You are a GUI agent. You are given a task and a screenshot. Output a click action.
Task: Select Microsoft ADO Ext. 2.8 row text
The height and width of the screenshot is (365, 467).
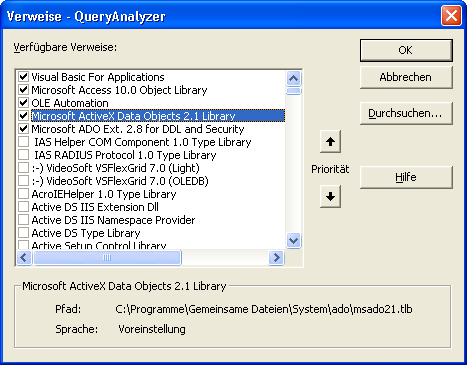click(138, 129)
